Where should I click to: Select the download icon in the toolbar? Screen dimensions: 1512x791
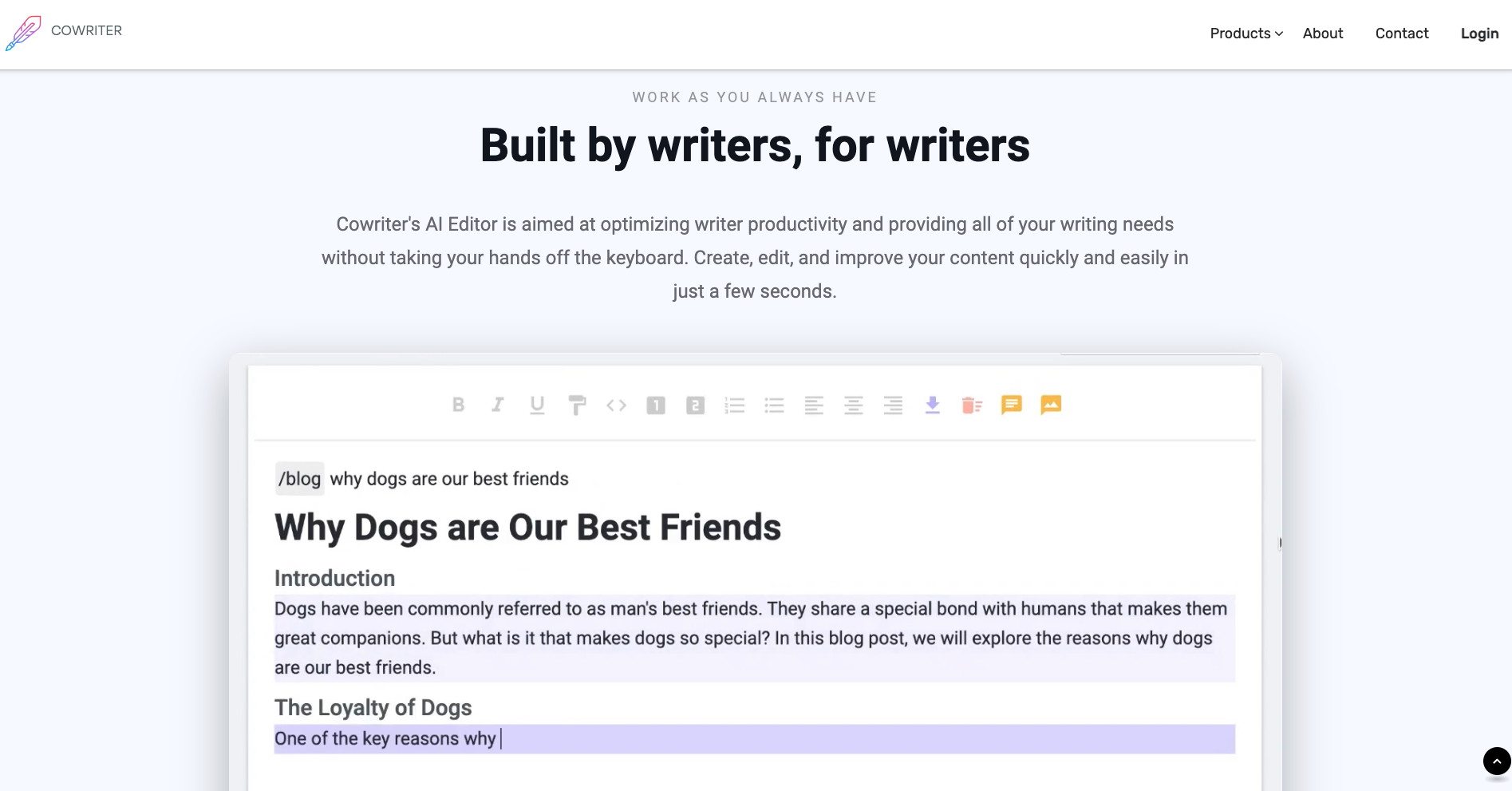point(932,405)
